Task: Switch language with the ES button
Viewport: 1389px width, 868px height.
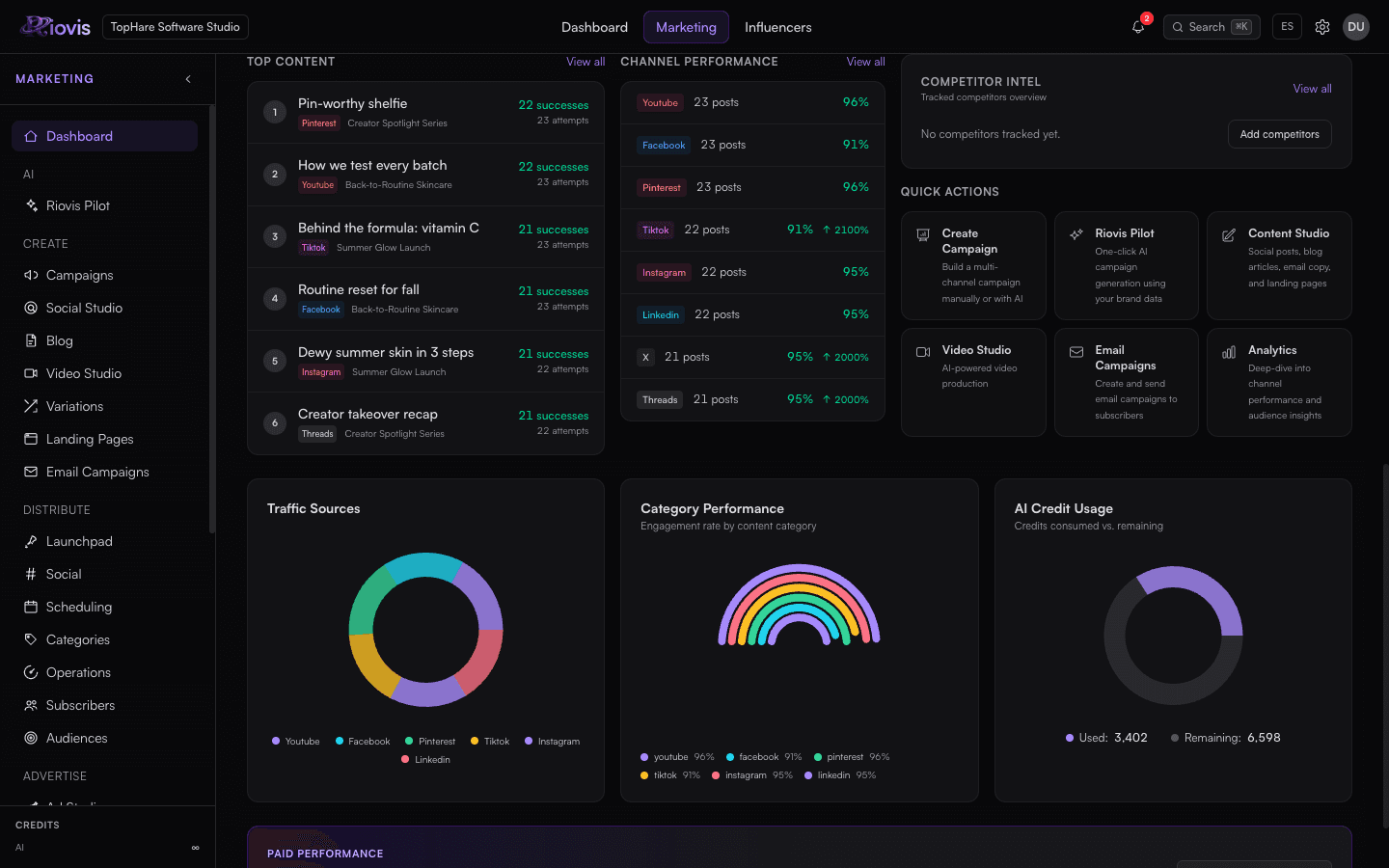Action: pos(1287,27)
